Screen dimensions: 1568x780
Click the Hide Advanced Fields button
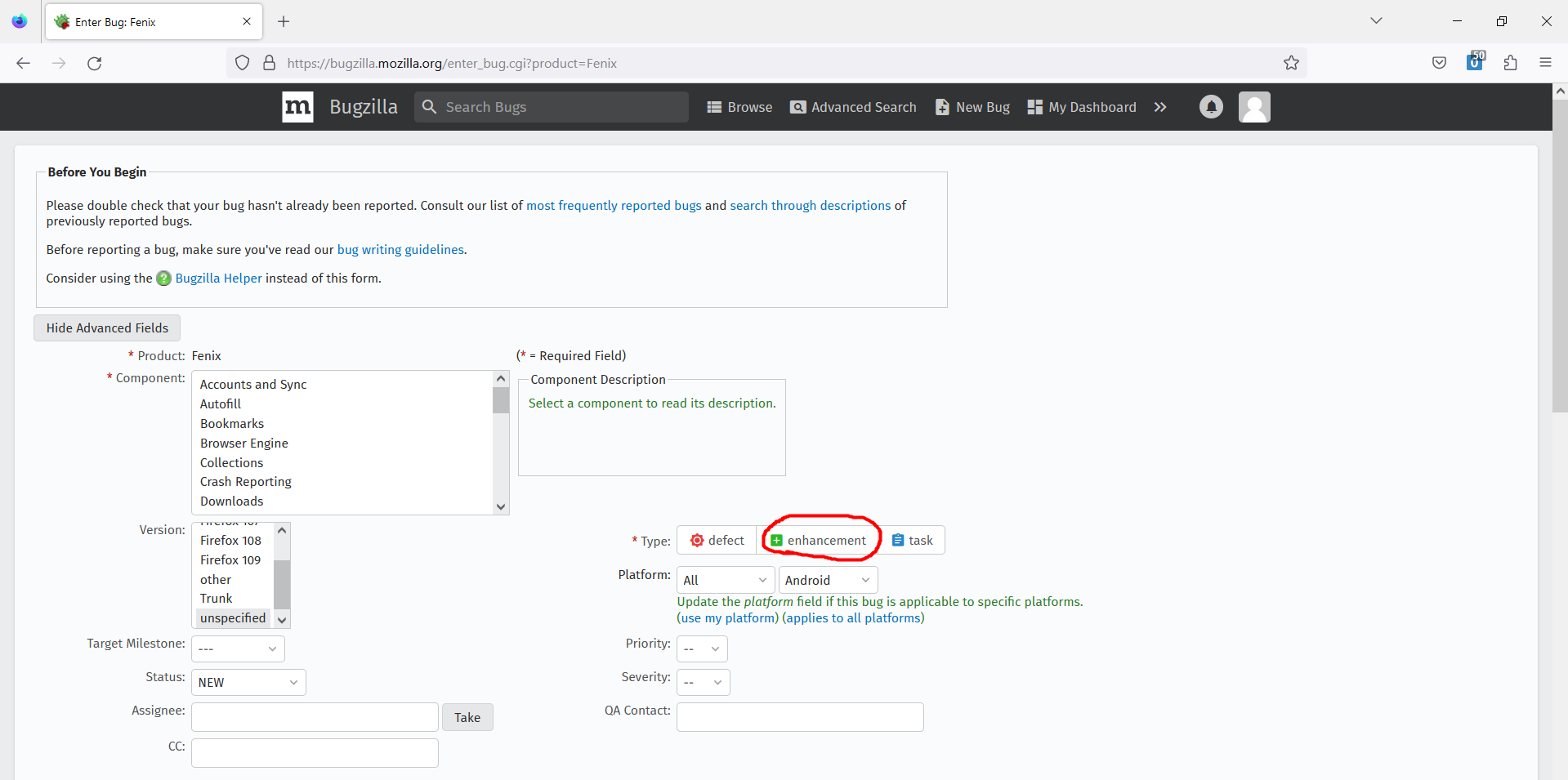coord(106,328)
